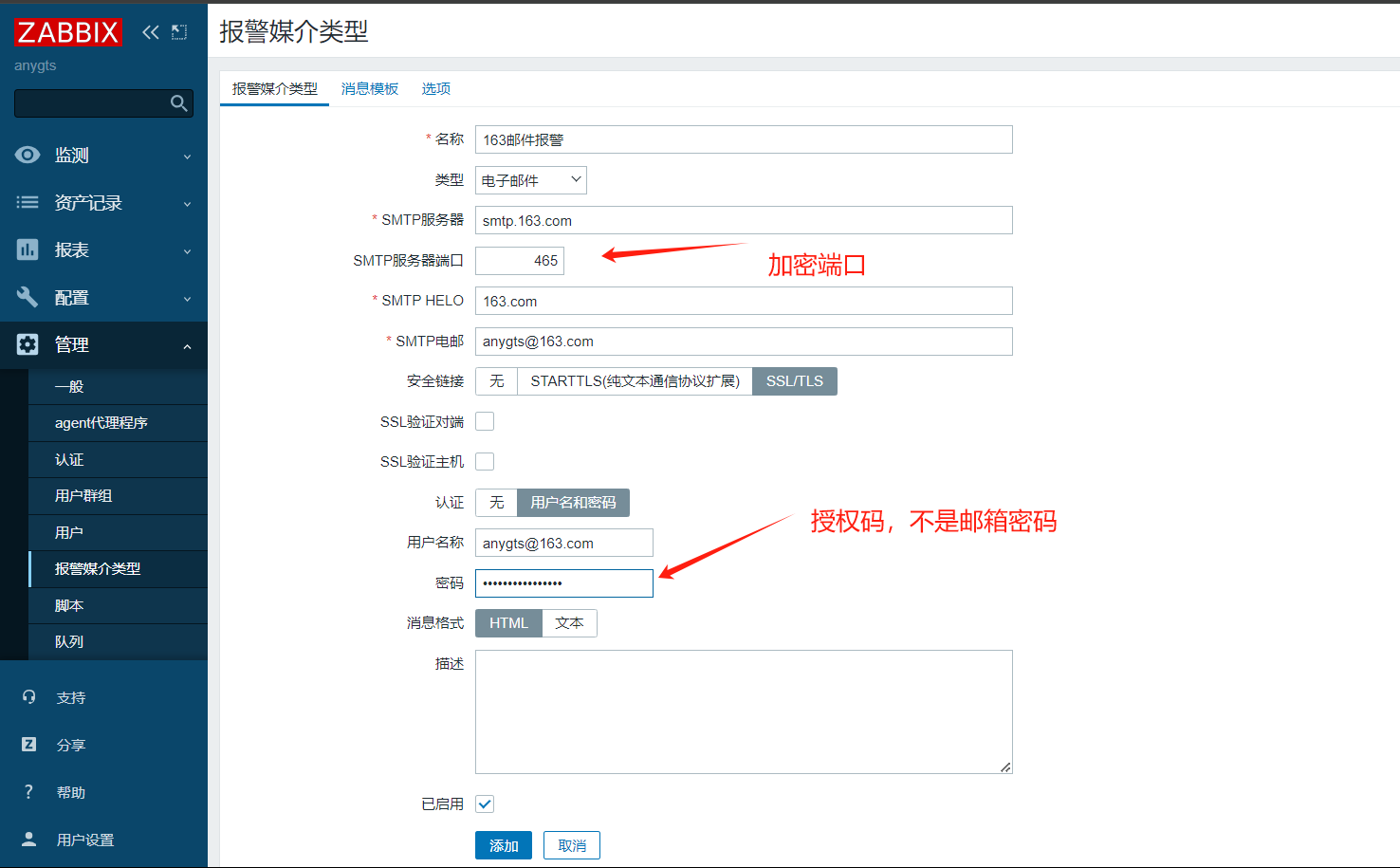The height and width of the screenshot is (868, 1400).
Task: Expand the 资产记录 sidebar section
Action: 103,202
